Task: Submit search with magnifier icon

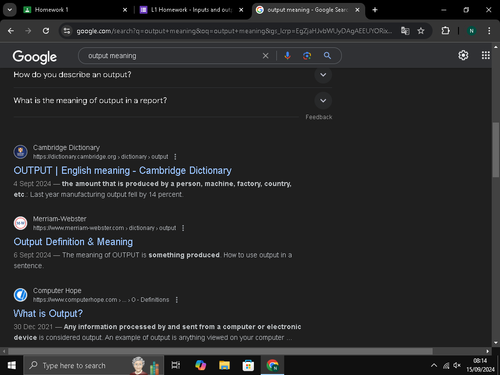Action: pos(327,56)
